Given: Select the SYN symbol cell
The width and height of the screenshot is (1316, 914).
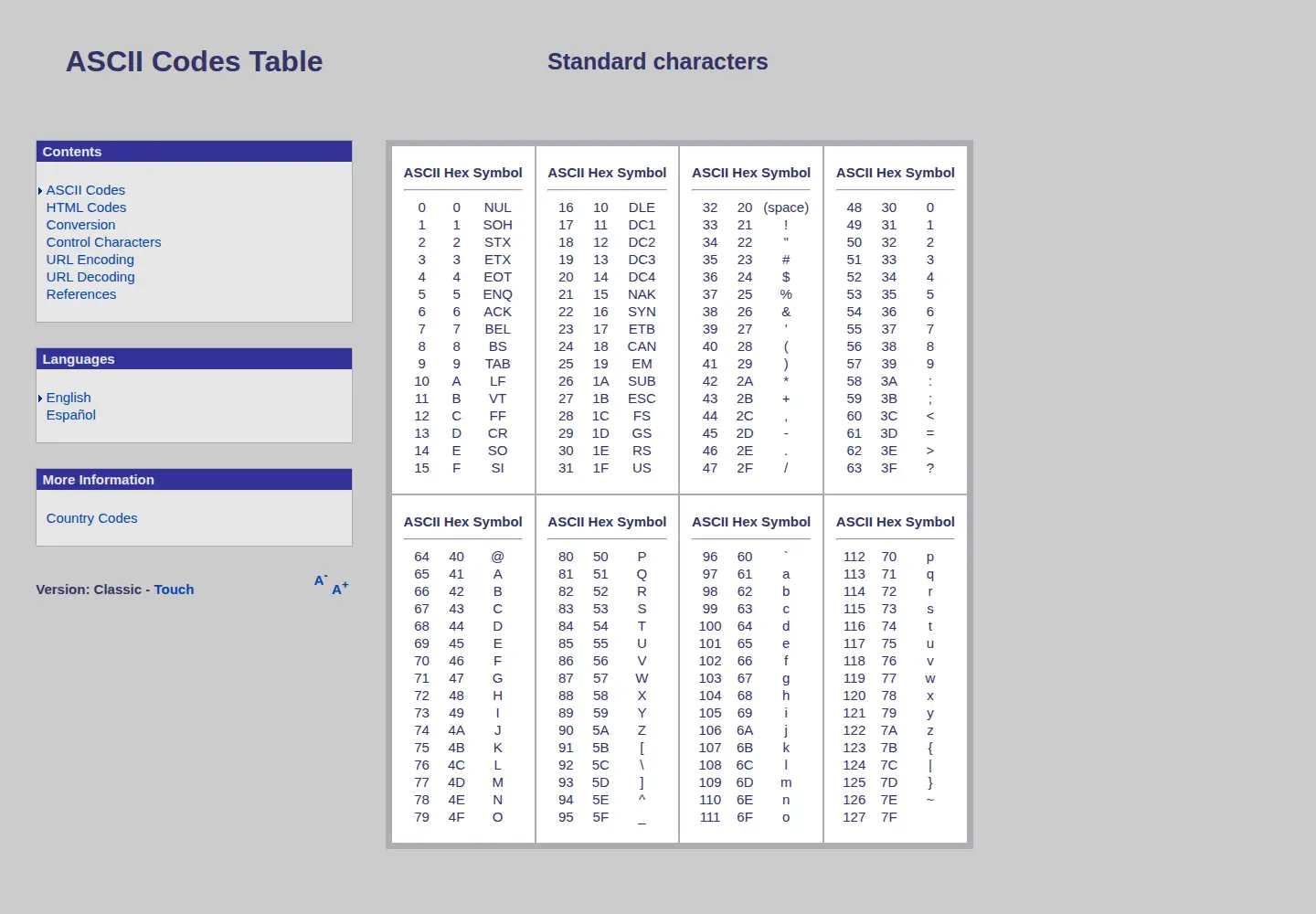Looking at the screenshot, I should pyautogui.click(x=642, y=312).
